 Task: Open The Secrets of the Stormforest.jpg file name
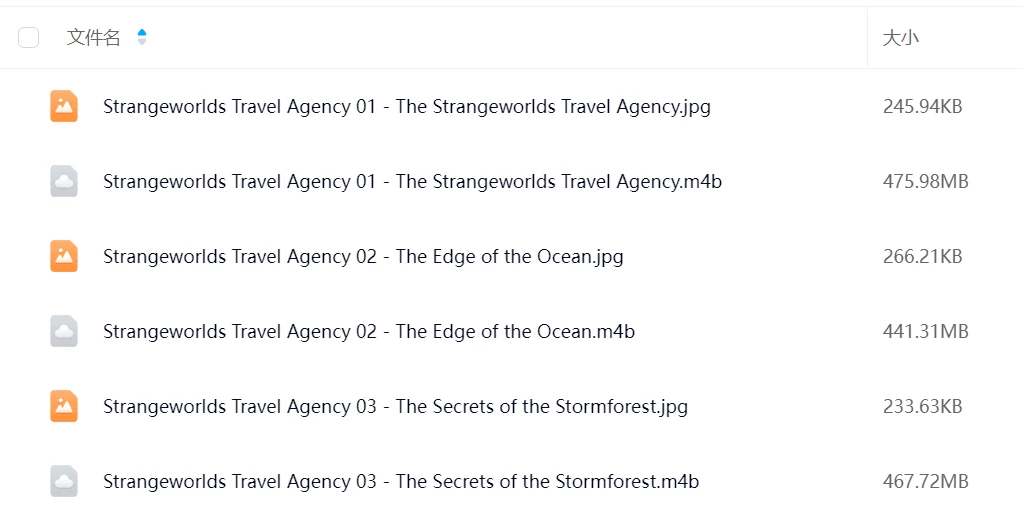tap(395, 406)
